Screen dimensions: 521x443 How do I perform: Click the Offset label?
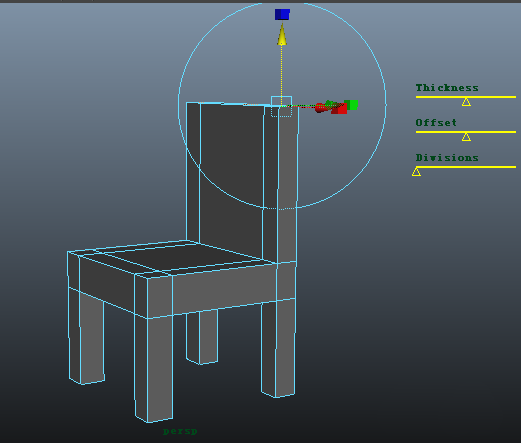(436, 123)
